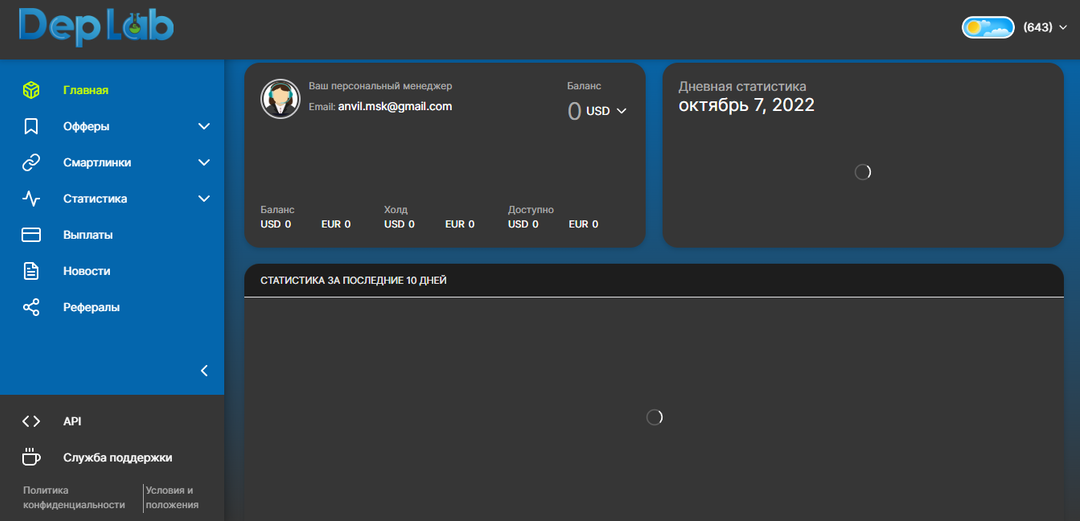The height and width of the screenshot is (521, 1080).
Task: Click the Выплаты card icon
Action: click(31, 235)
